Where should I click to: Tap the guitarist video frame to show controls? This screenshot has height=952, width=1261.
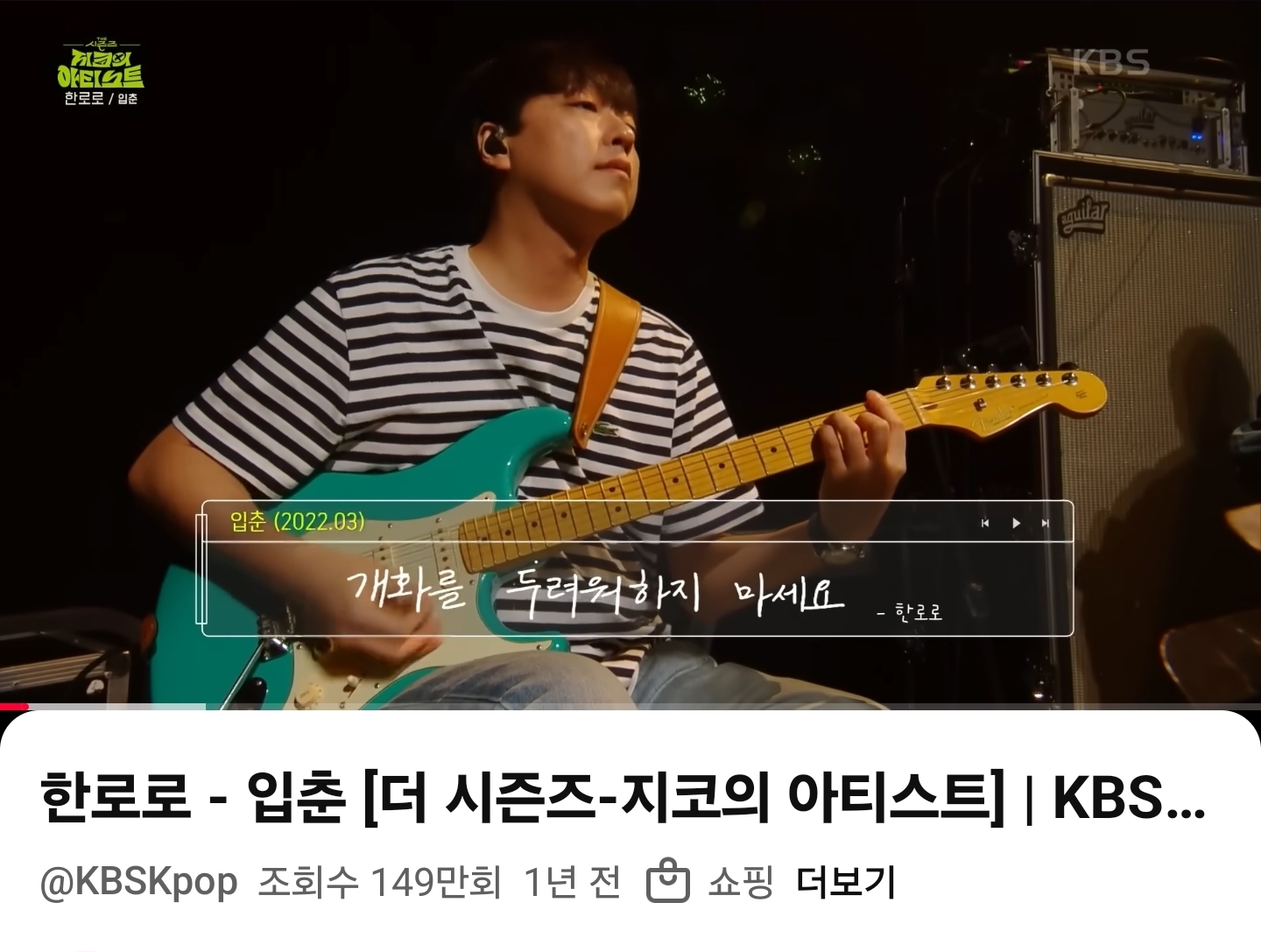coord(630,263)
